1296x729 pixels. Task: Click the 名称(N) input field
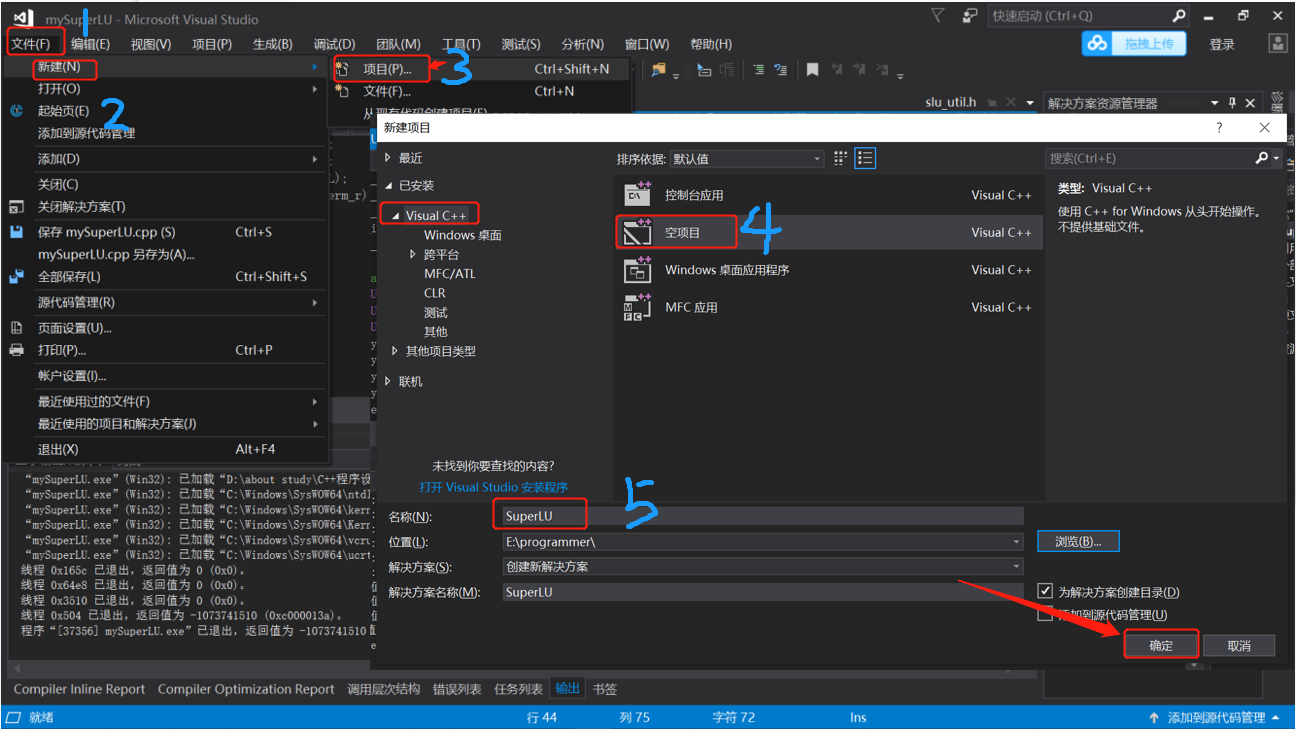point(763,516)
